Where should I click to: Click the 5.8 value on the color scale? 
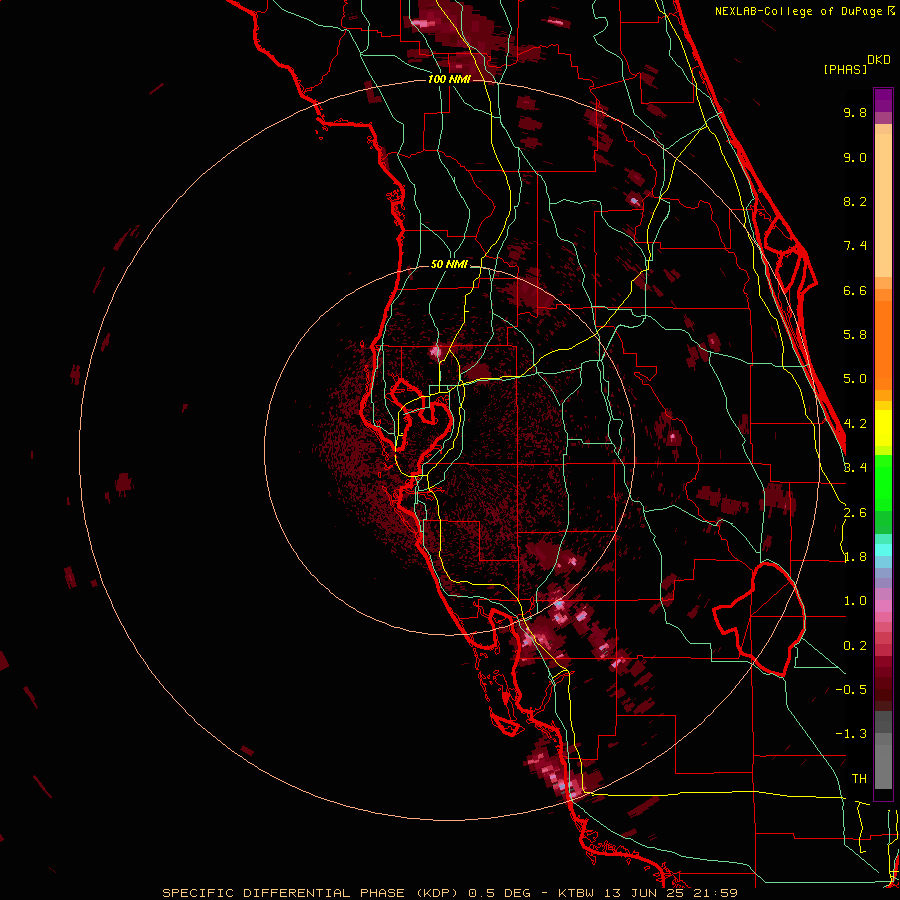pyautogui.click(x=855, y=335)
